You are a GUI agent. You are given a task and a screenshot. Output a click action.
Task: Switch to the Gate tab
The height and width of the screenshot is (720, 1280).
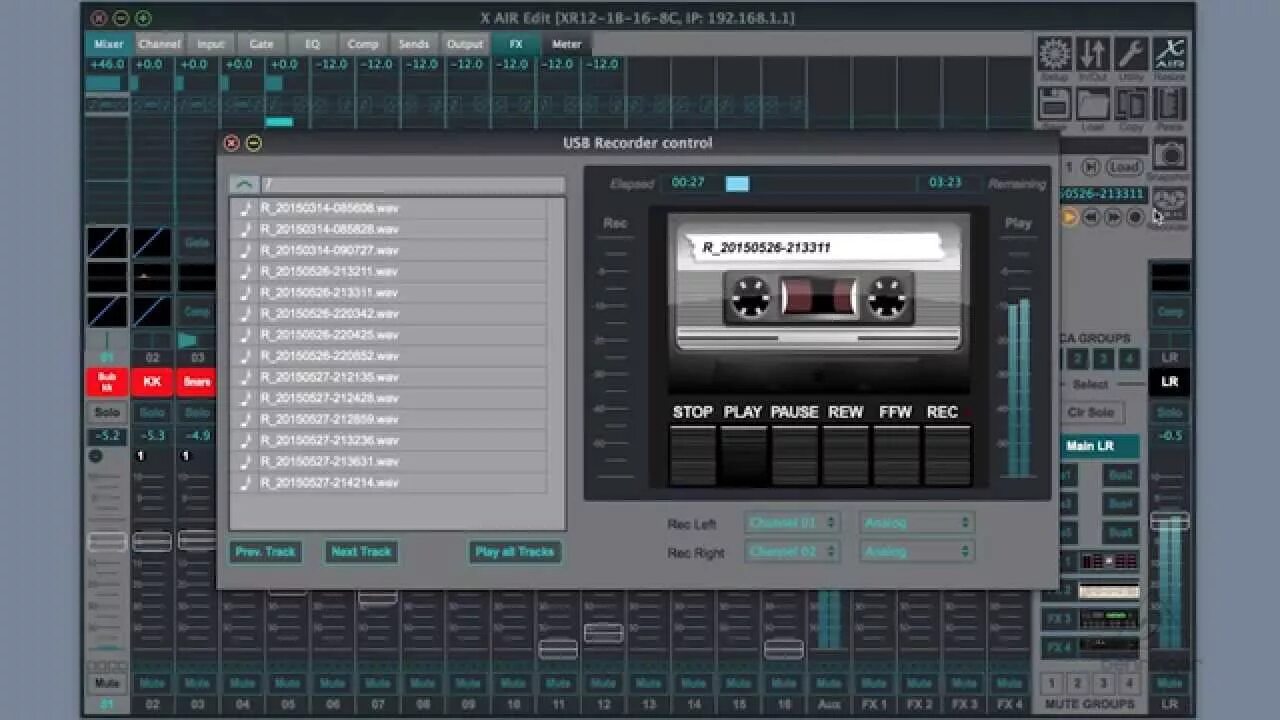(261, 44)
